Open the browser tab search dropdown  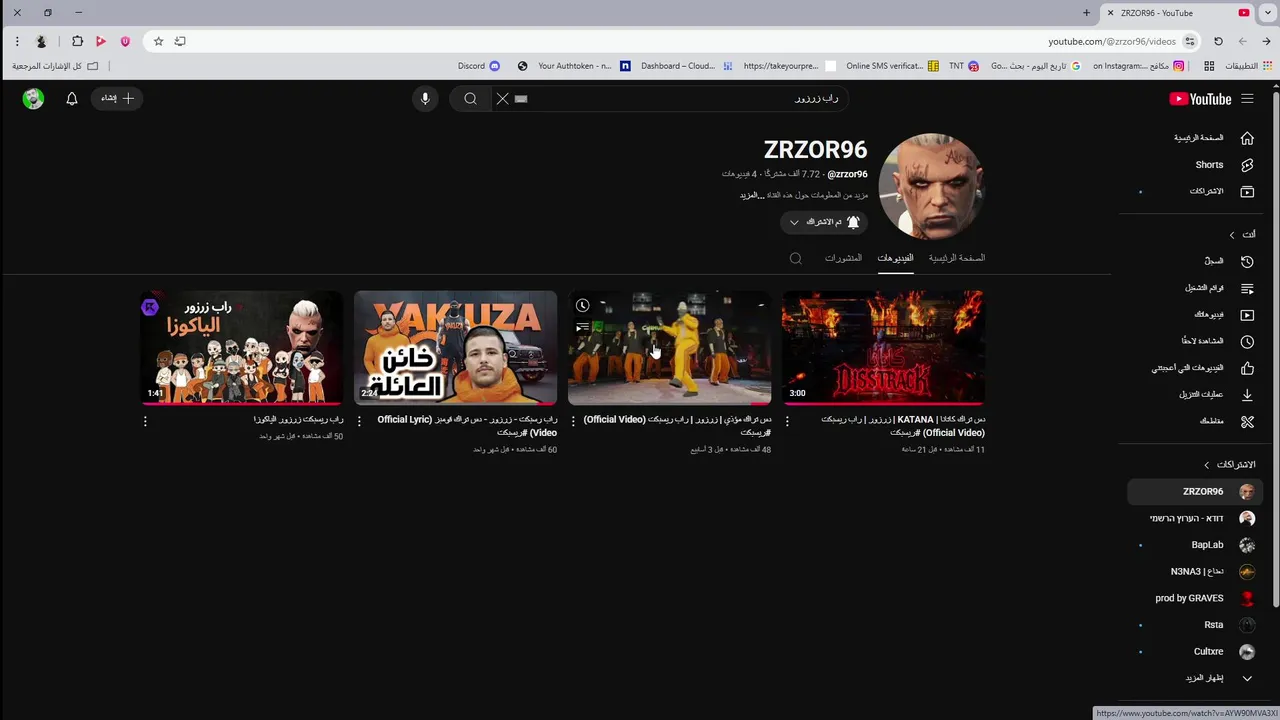pos(1267,13)
